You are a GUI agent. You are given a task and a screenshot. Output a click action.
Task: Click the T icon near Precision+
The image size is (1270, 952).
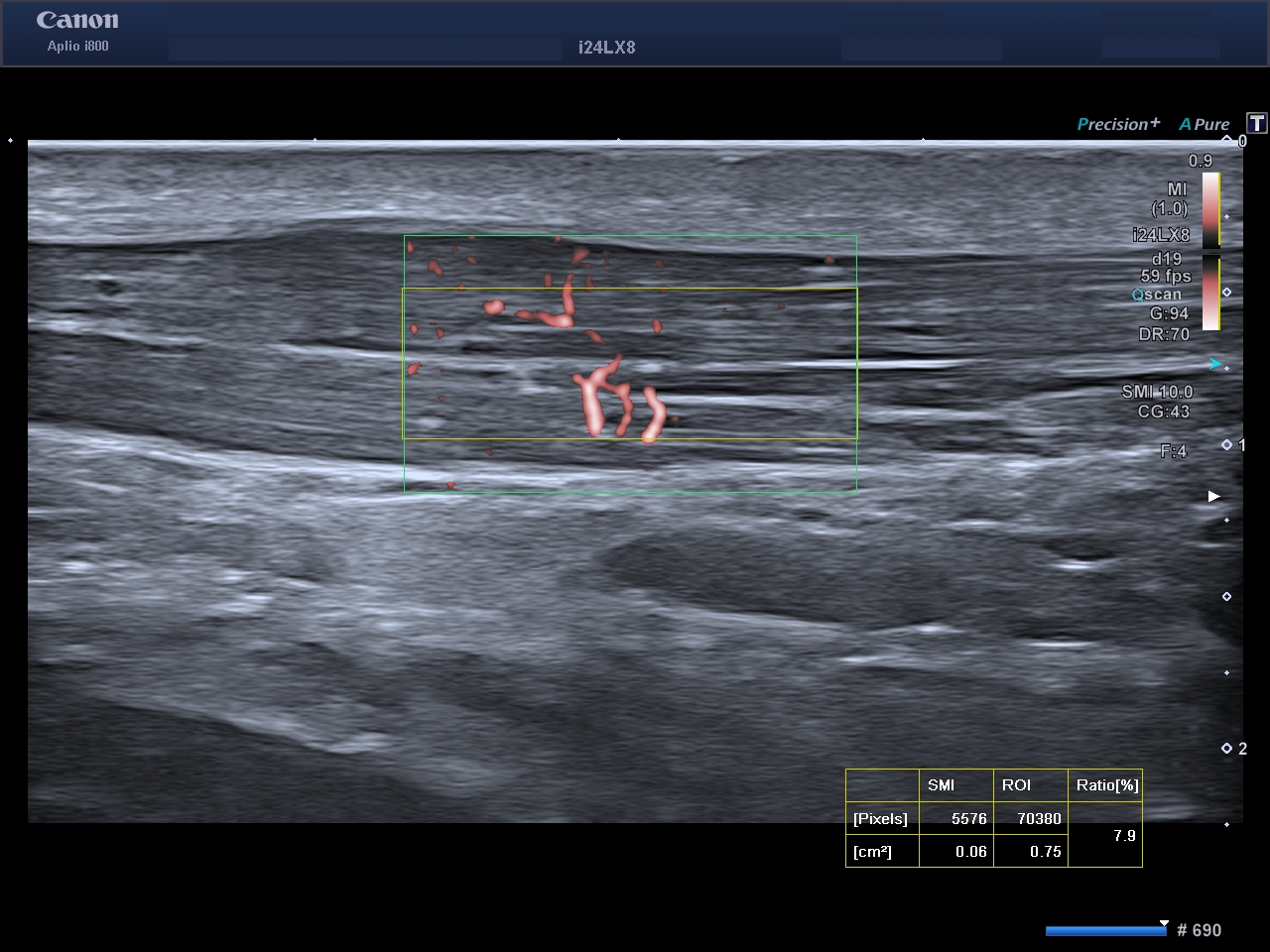click(x=1257, y=123)
